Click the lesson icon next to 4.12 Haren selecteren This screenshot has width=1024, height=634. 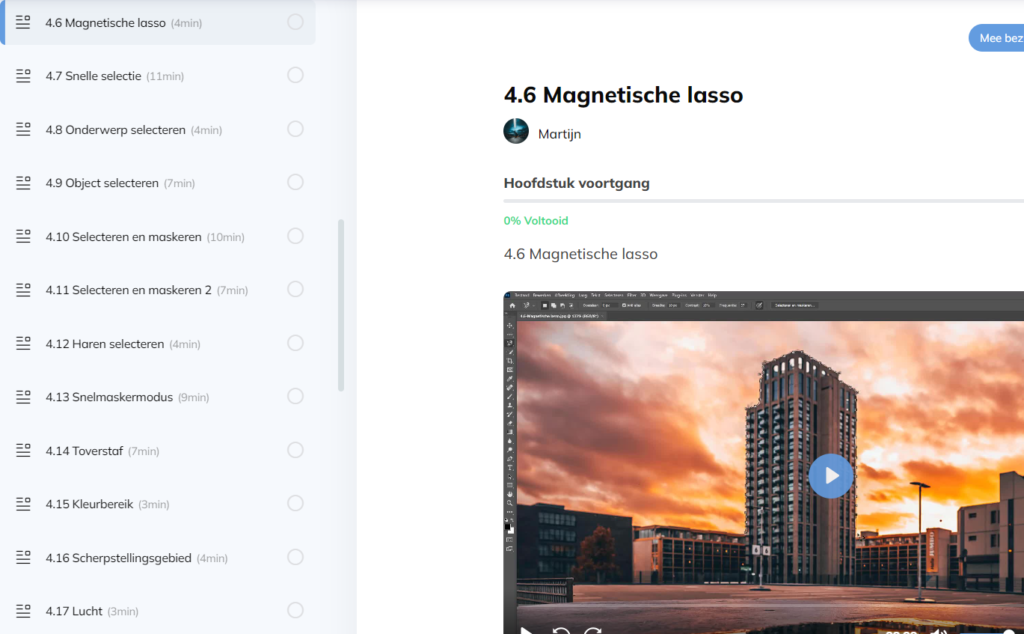point(24,343)
